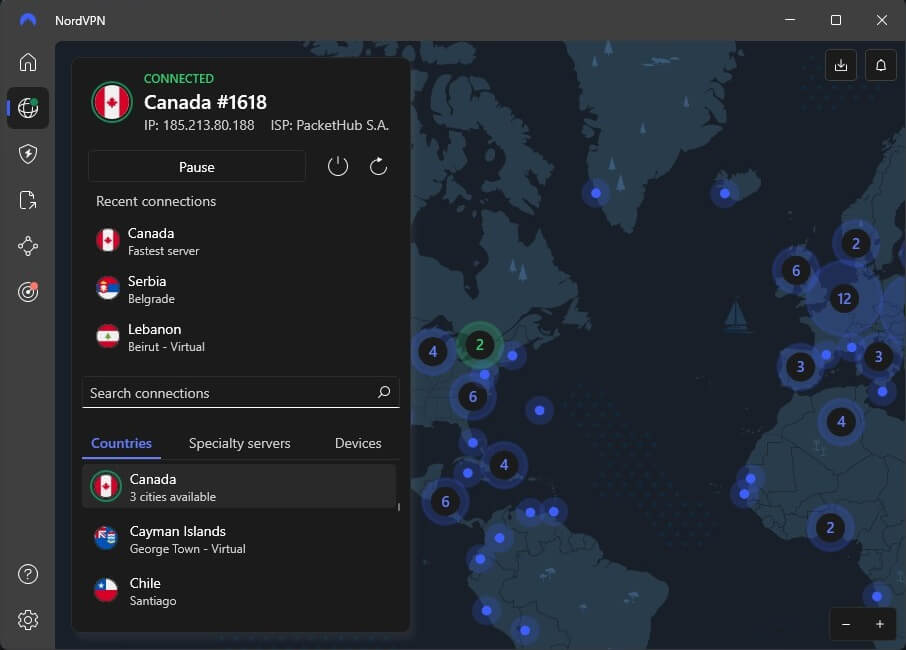Maximize the NordVPN window
Viewport: 906px width, 650px height.
836,20
